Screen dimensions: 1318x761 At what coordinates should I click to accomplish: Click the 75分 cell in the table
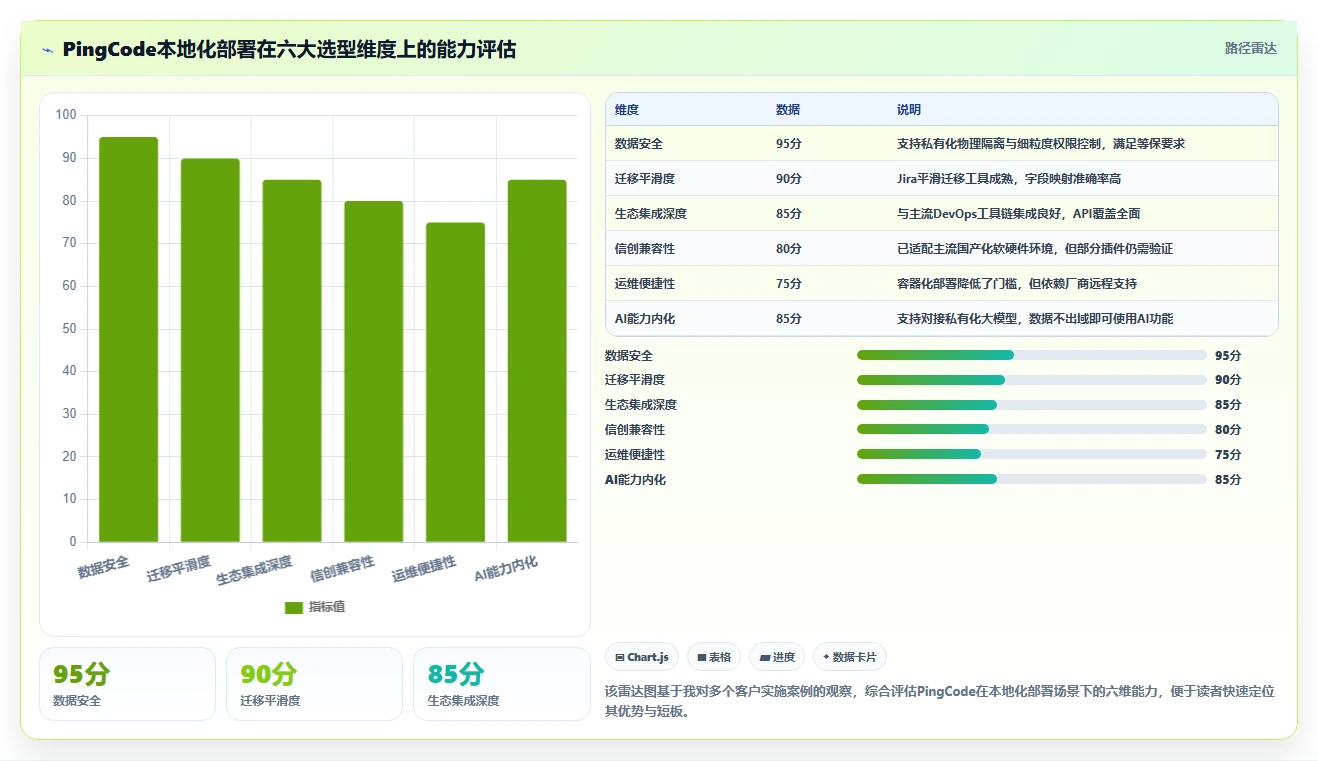tap(789, 284)
